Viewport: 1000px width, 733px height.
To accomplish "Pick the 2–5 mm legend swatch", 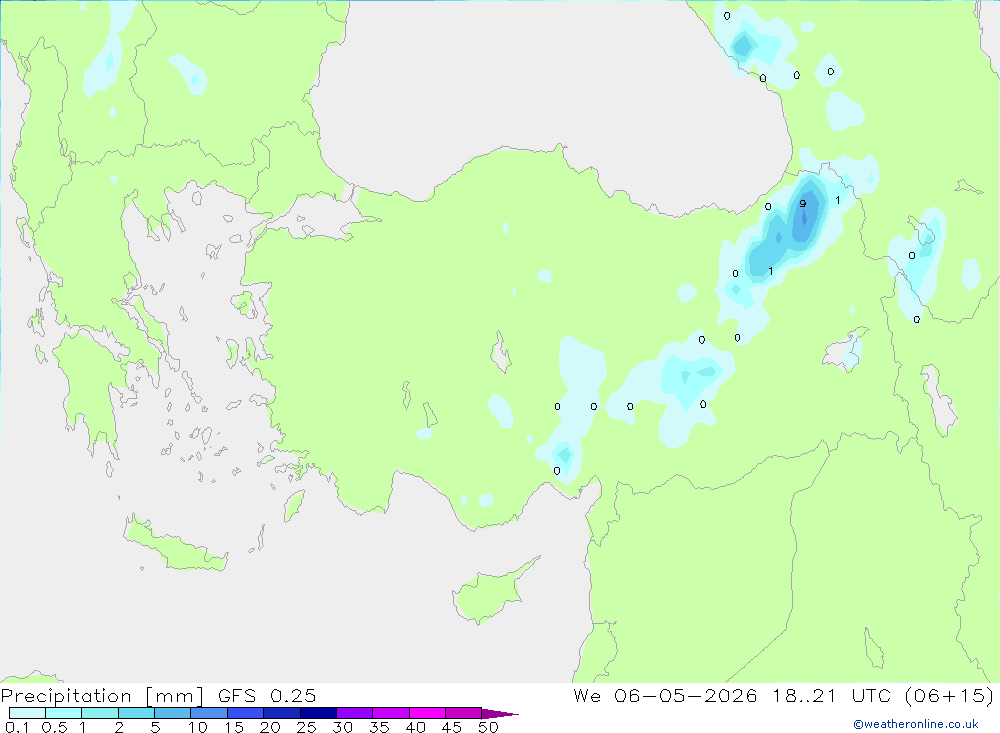I will pyautogui.click(x=136, y=713).
